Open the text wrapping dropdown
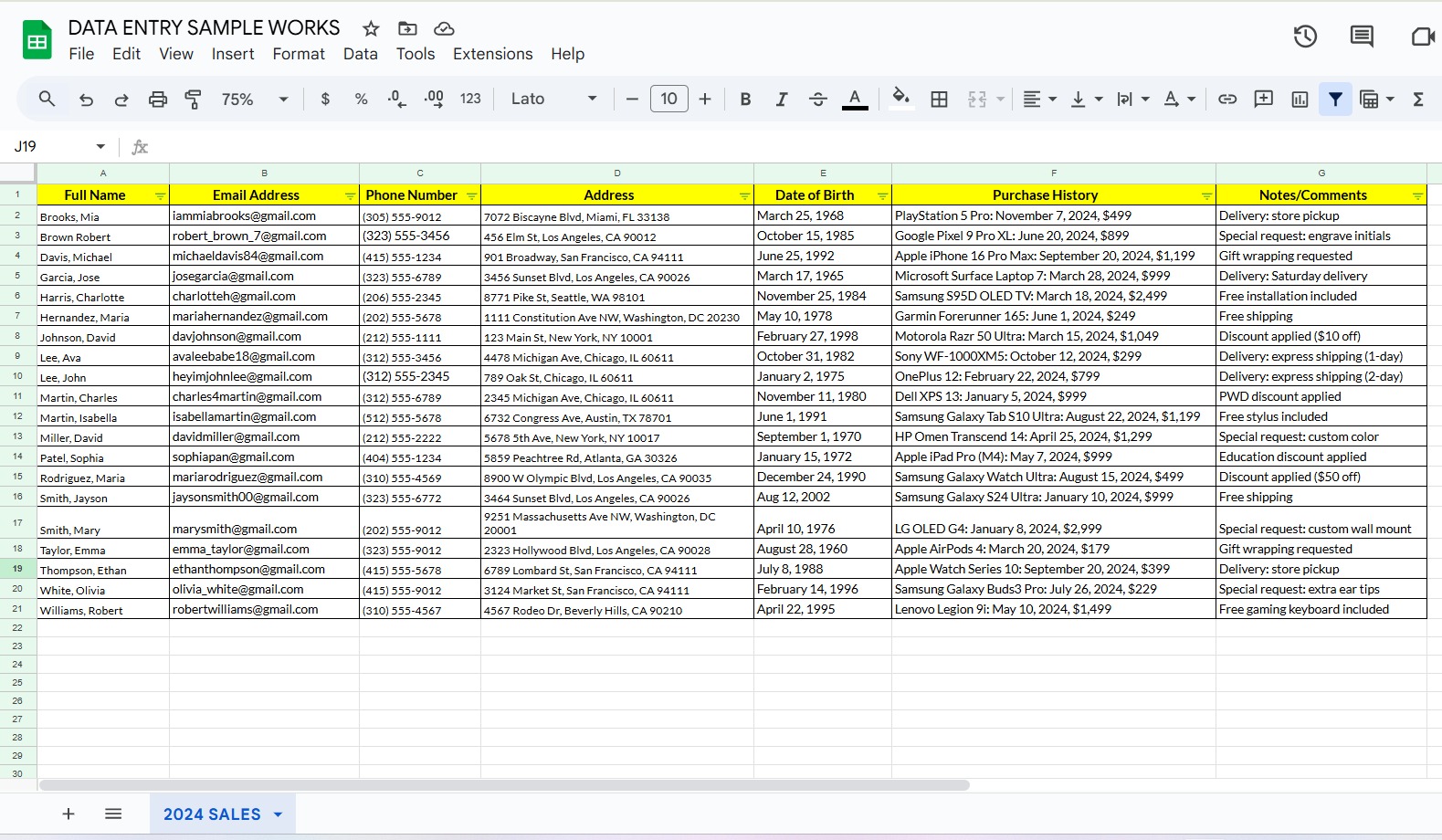Screen dimensions: 1442x840 [1132, 99]
